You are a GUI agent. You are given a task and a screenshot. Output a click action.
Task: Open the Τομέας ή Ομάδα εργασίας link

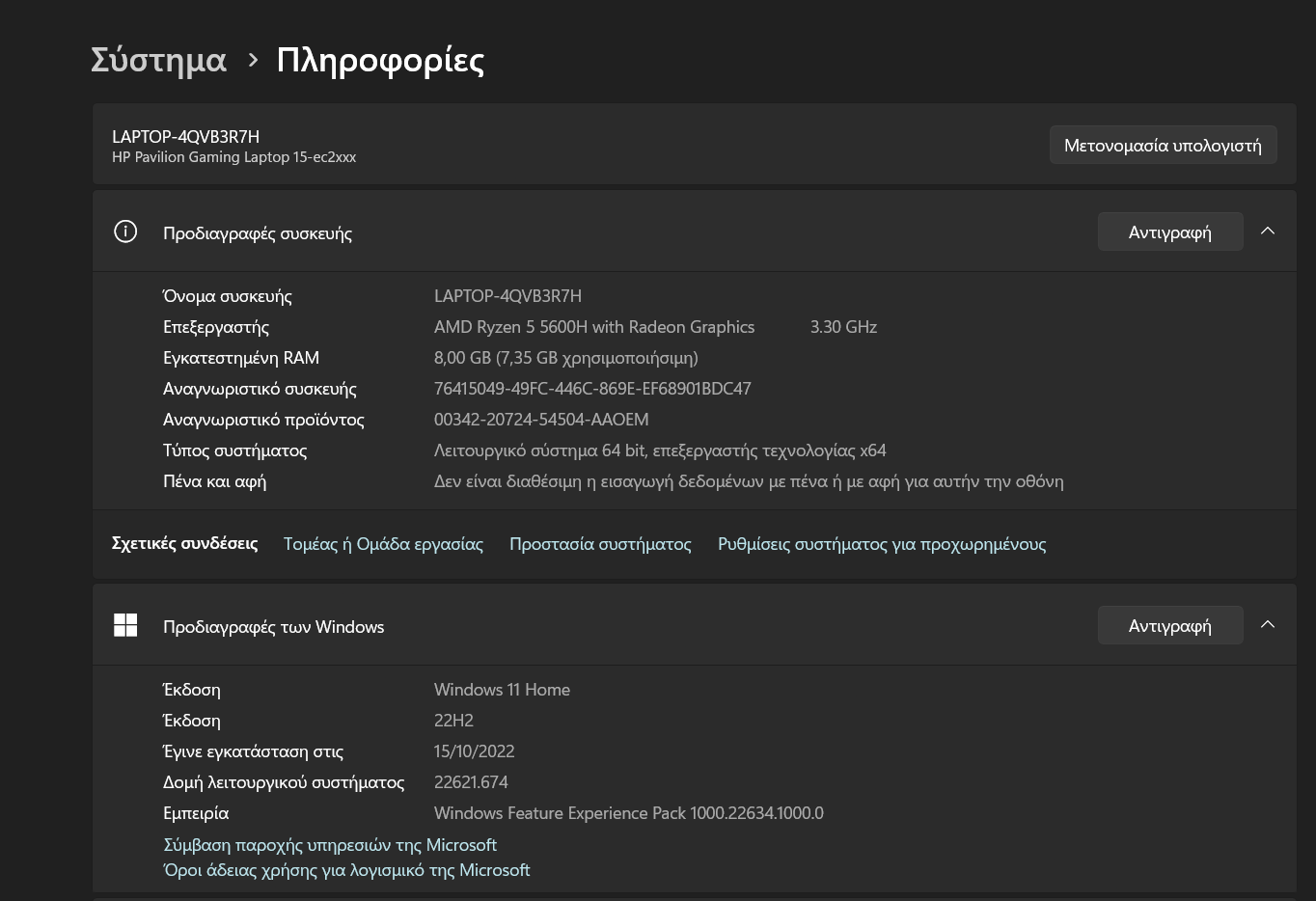(x=383, y=544)
